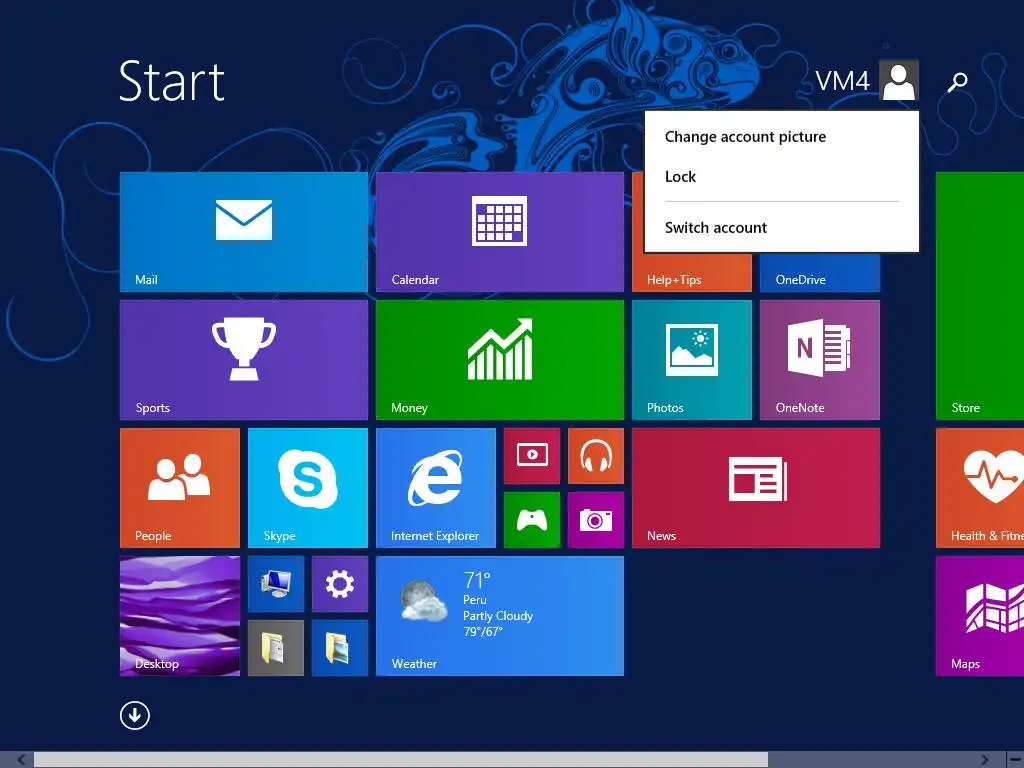Open the Xbox Games small tile
This screenshot has height=768, width=1024.
(x=532, y=519)
